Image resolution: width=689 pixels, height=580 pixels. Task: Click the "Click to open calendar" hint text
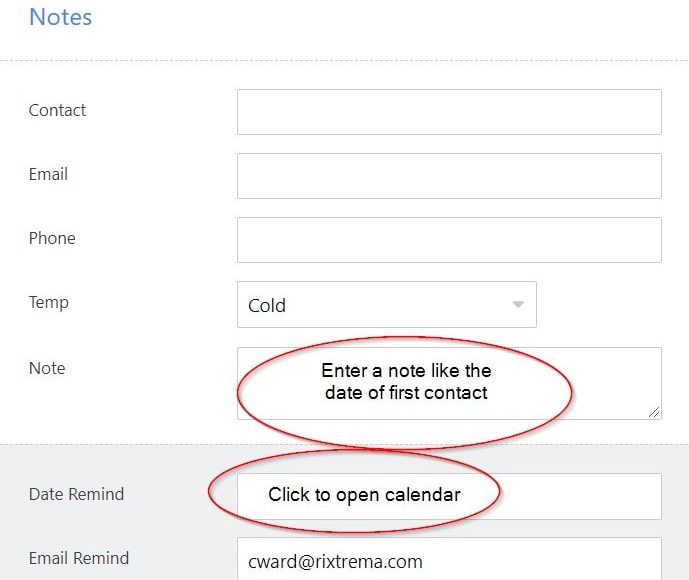pos(364,494)
